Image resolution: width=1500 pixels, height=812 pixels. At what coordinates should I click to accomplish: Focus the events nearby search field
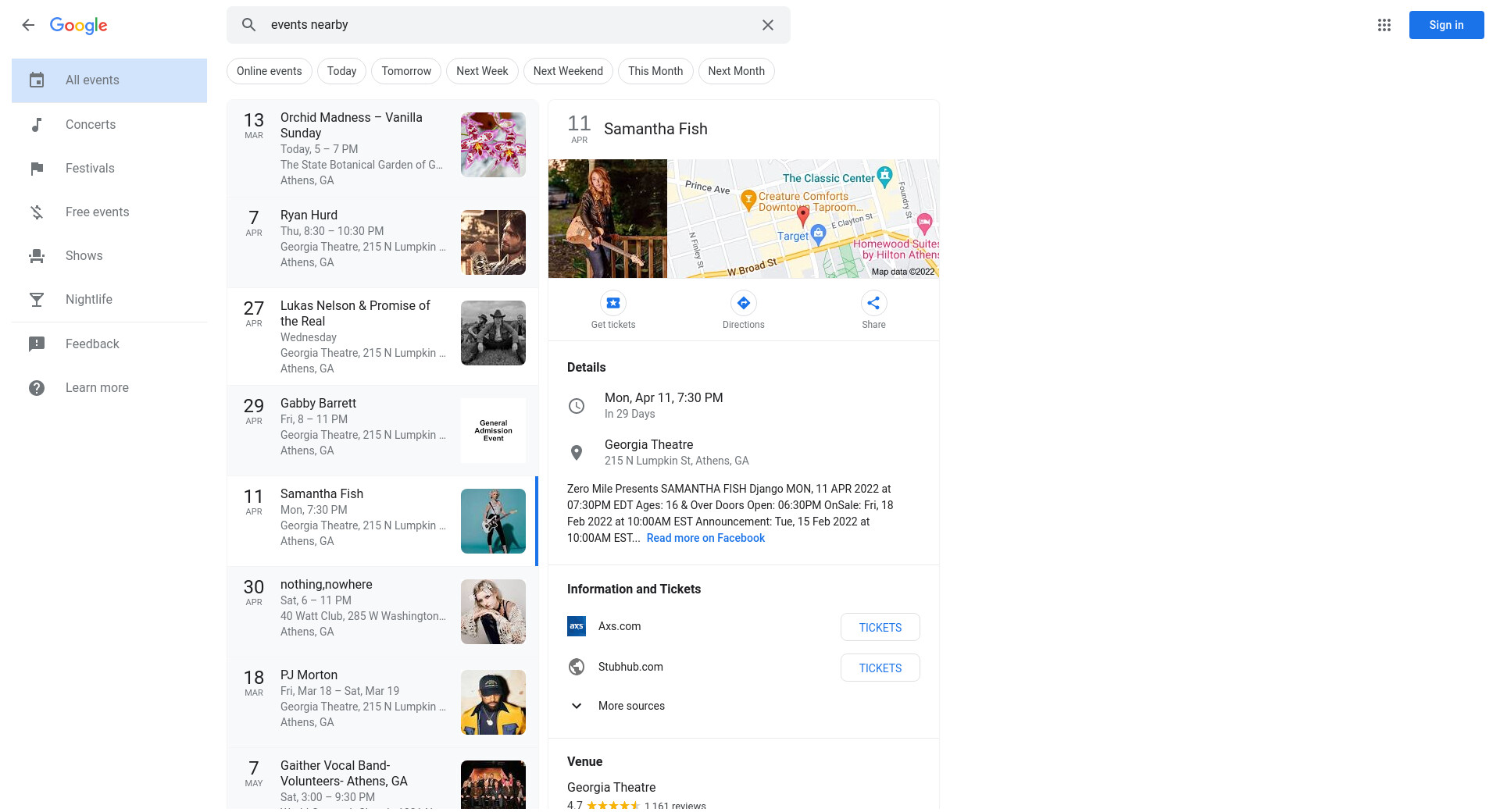click(x=508, y=25)
